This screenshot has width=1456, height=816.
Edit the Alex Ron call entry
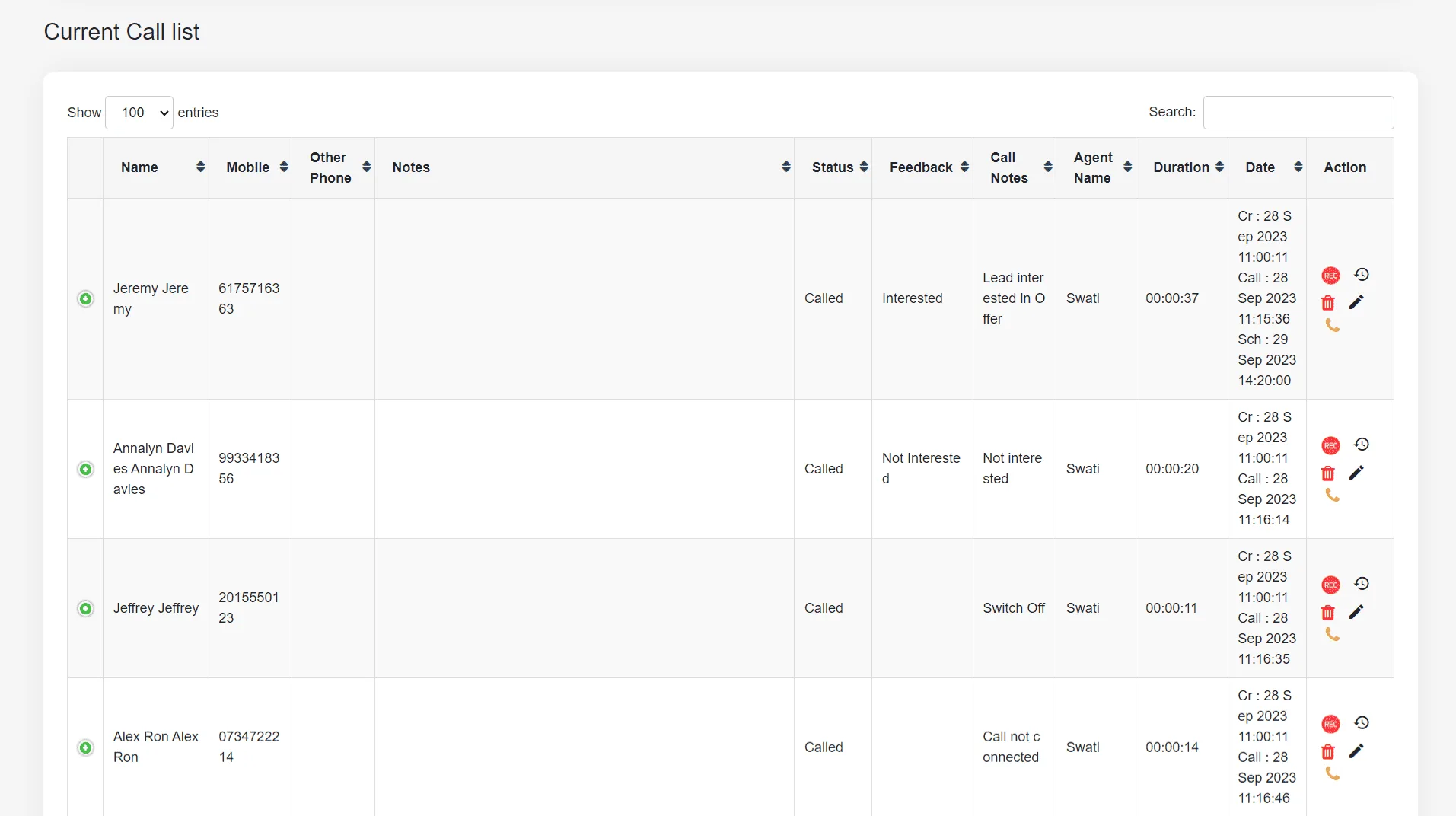[1356, 751]
